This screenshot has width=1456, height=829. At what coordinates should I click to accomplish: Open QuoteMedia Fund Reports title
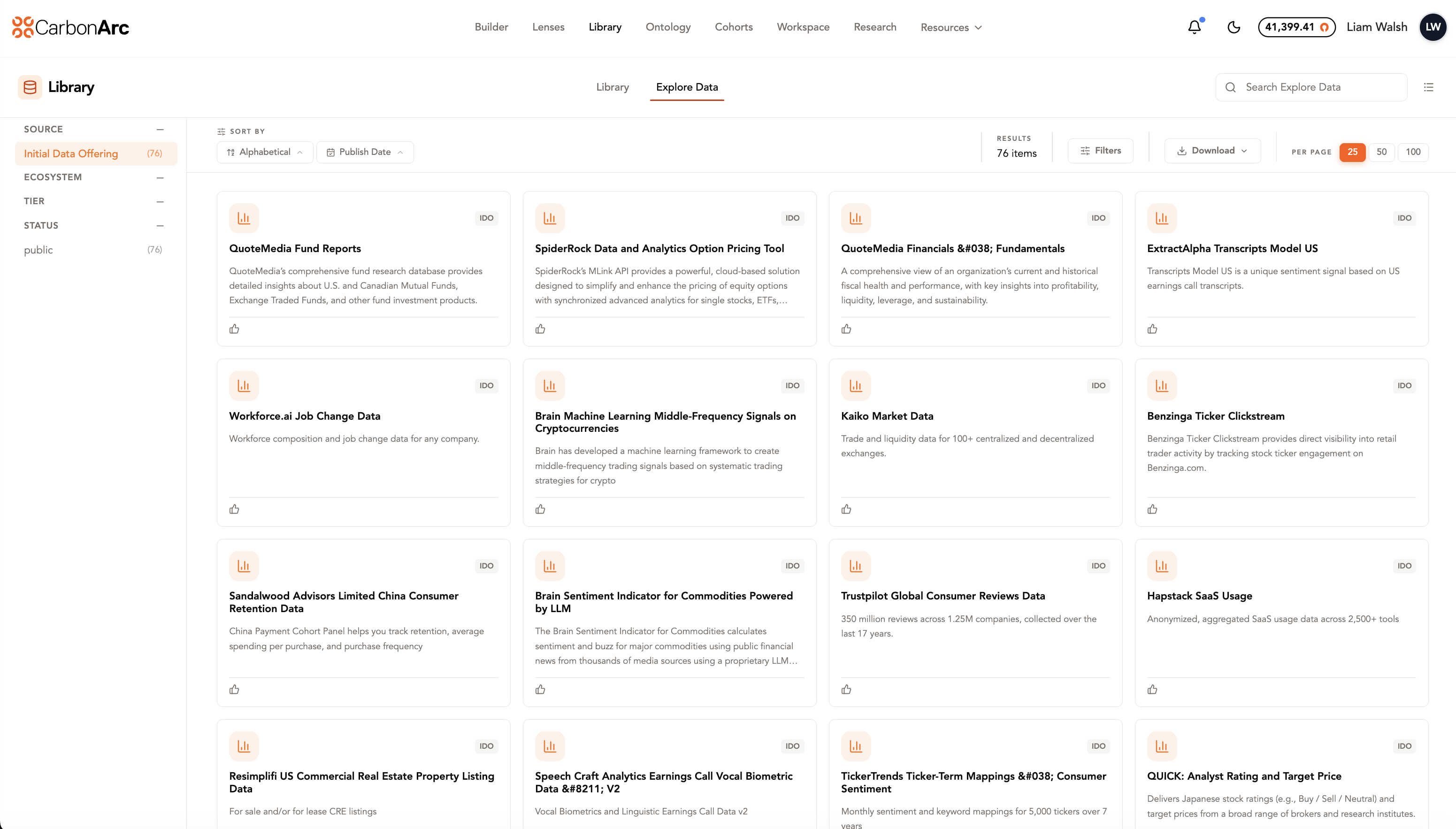pos(295,248)
